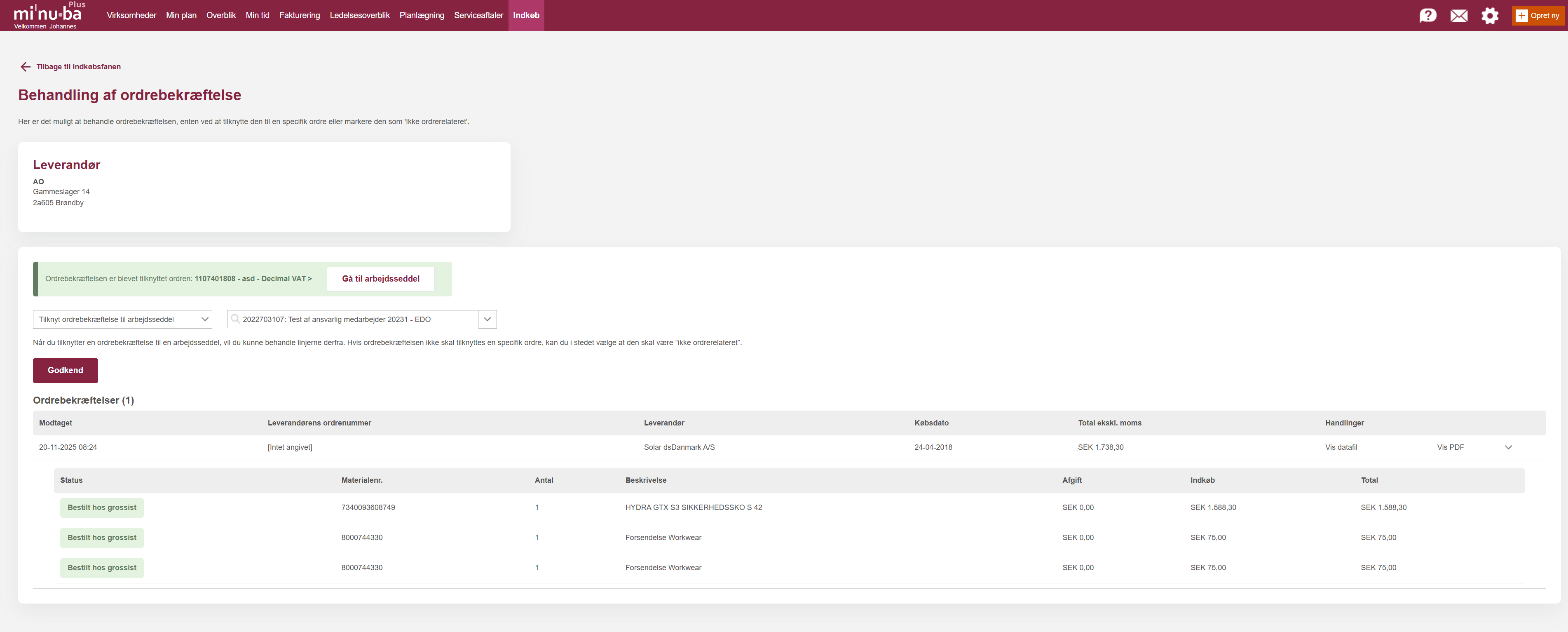Open the Fakturering menu

click(299, 15)
